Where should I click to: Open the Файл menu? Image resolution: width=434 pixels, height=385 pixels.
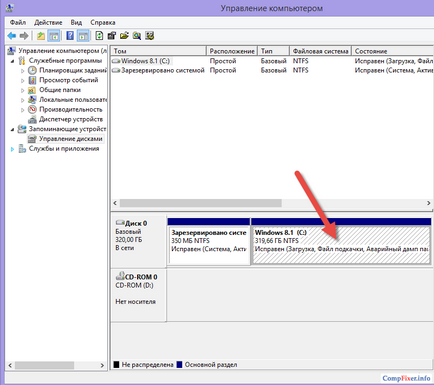pos(18,22)
